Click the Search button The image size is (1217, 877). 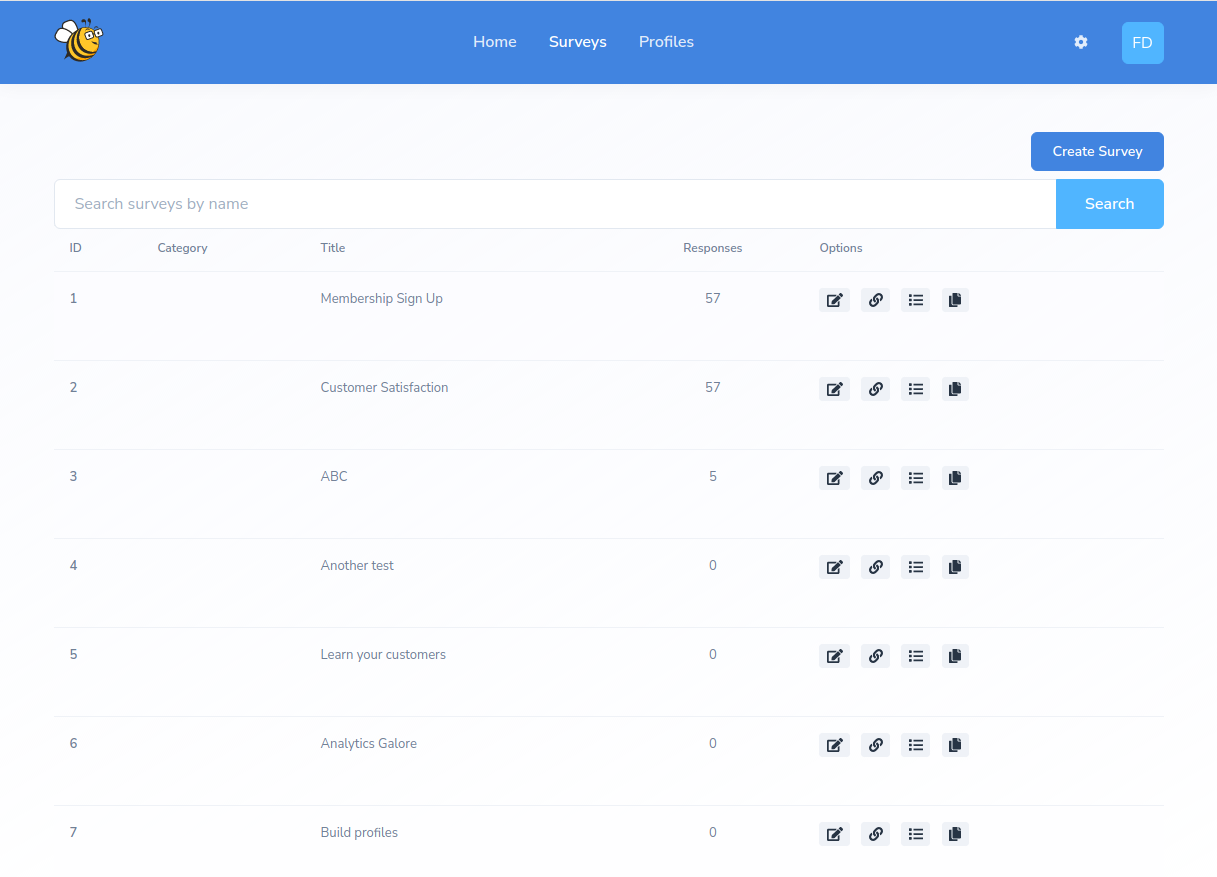coord(1110,204)
